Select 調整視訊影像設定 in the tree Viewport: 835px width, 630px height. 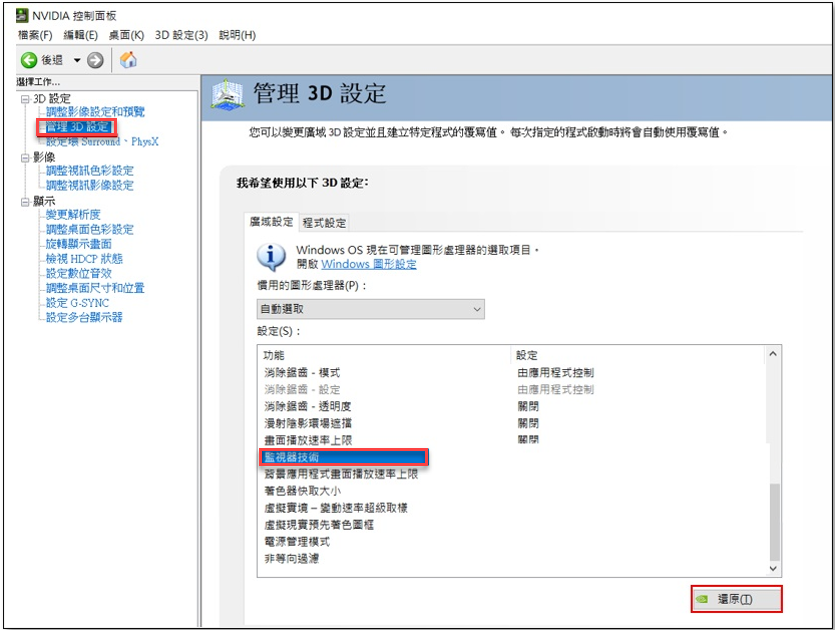coord(89,185)
